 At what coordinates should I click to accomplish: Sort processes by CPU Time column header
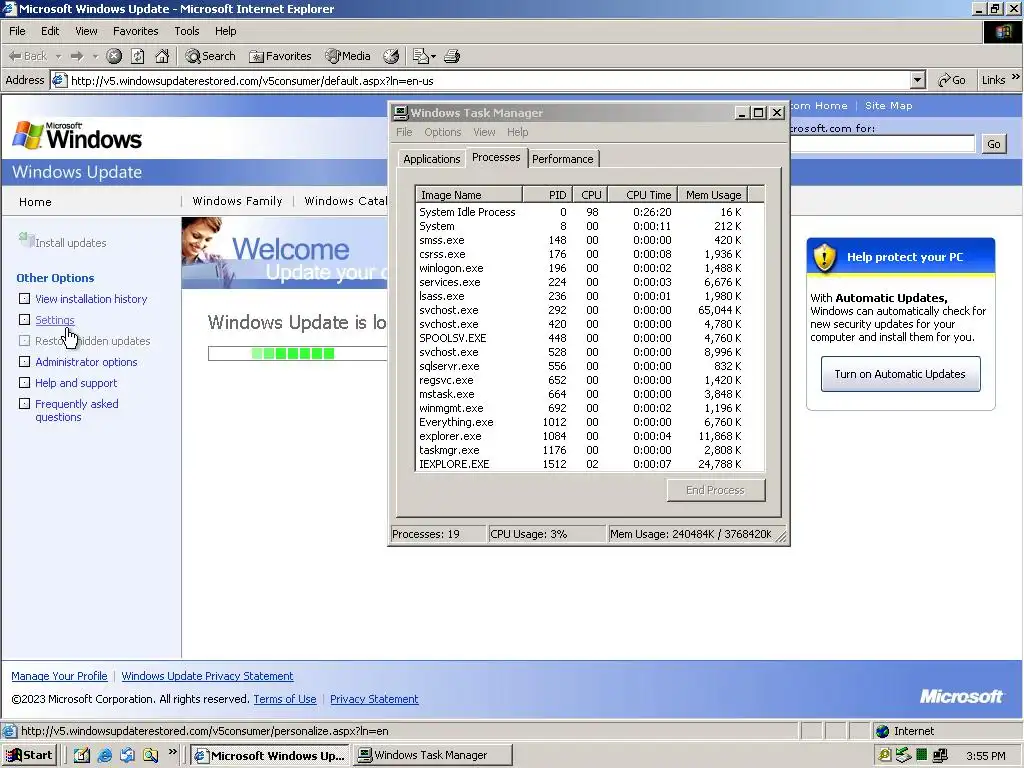coord(643,195)
